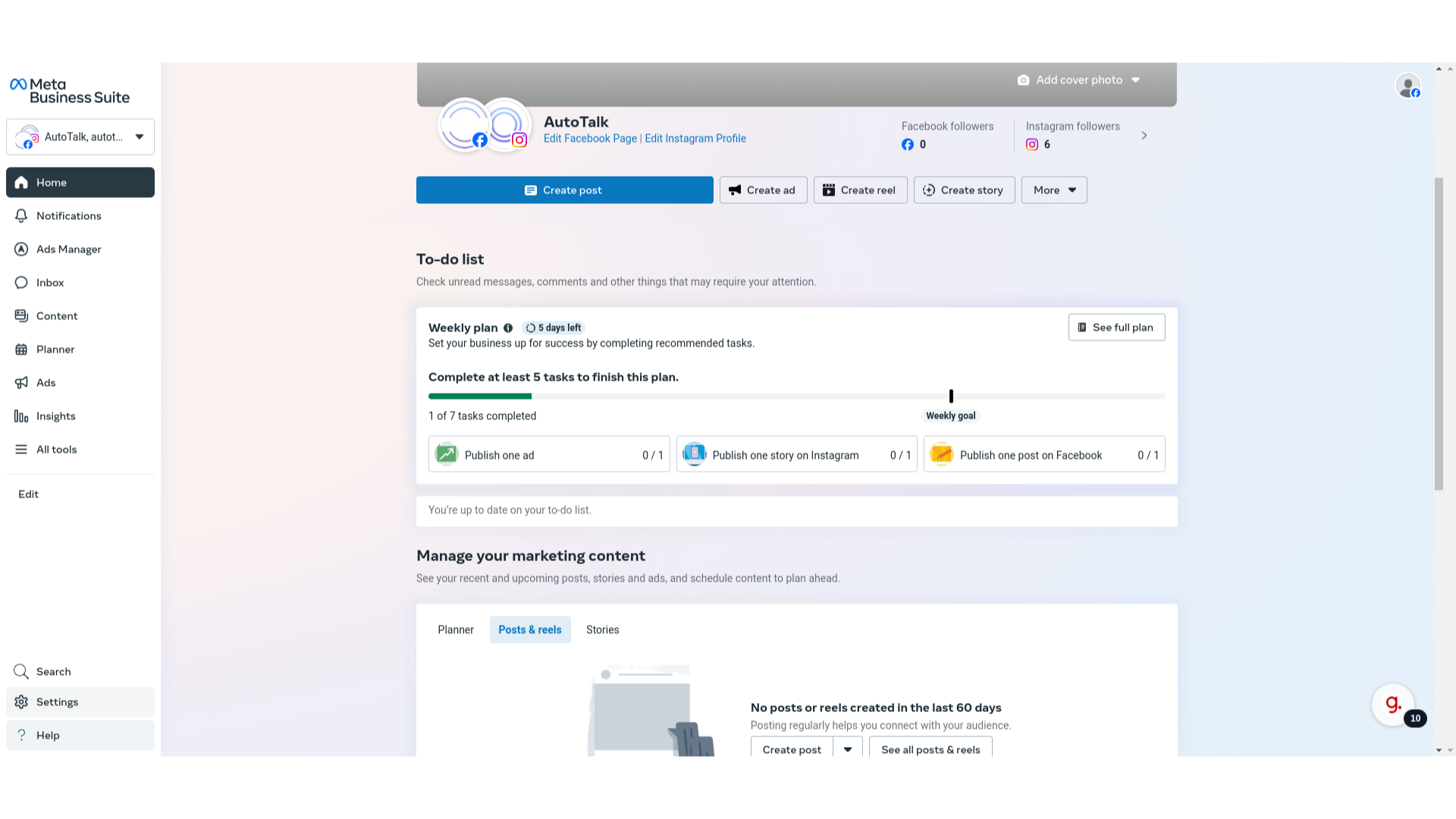Click the Grammarly floating badge

pos(1393,704)
